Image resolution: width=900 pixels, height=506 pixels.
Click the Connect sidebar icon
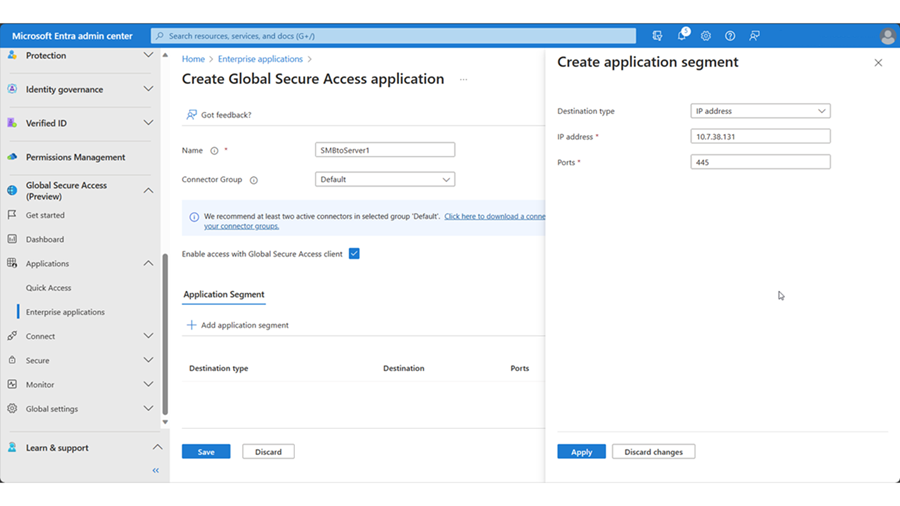pos(12,336)
